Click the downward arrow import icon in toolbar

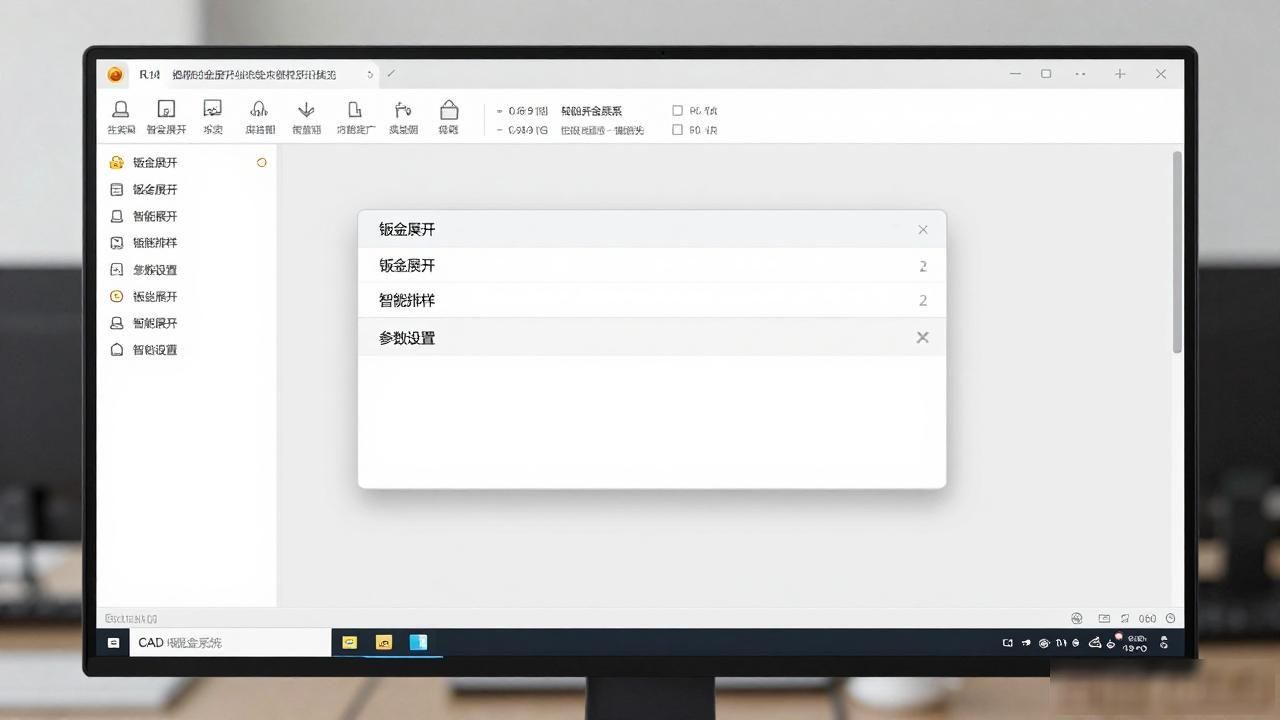(x=306, y=109)
